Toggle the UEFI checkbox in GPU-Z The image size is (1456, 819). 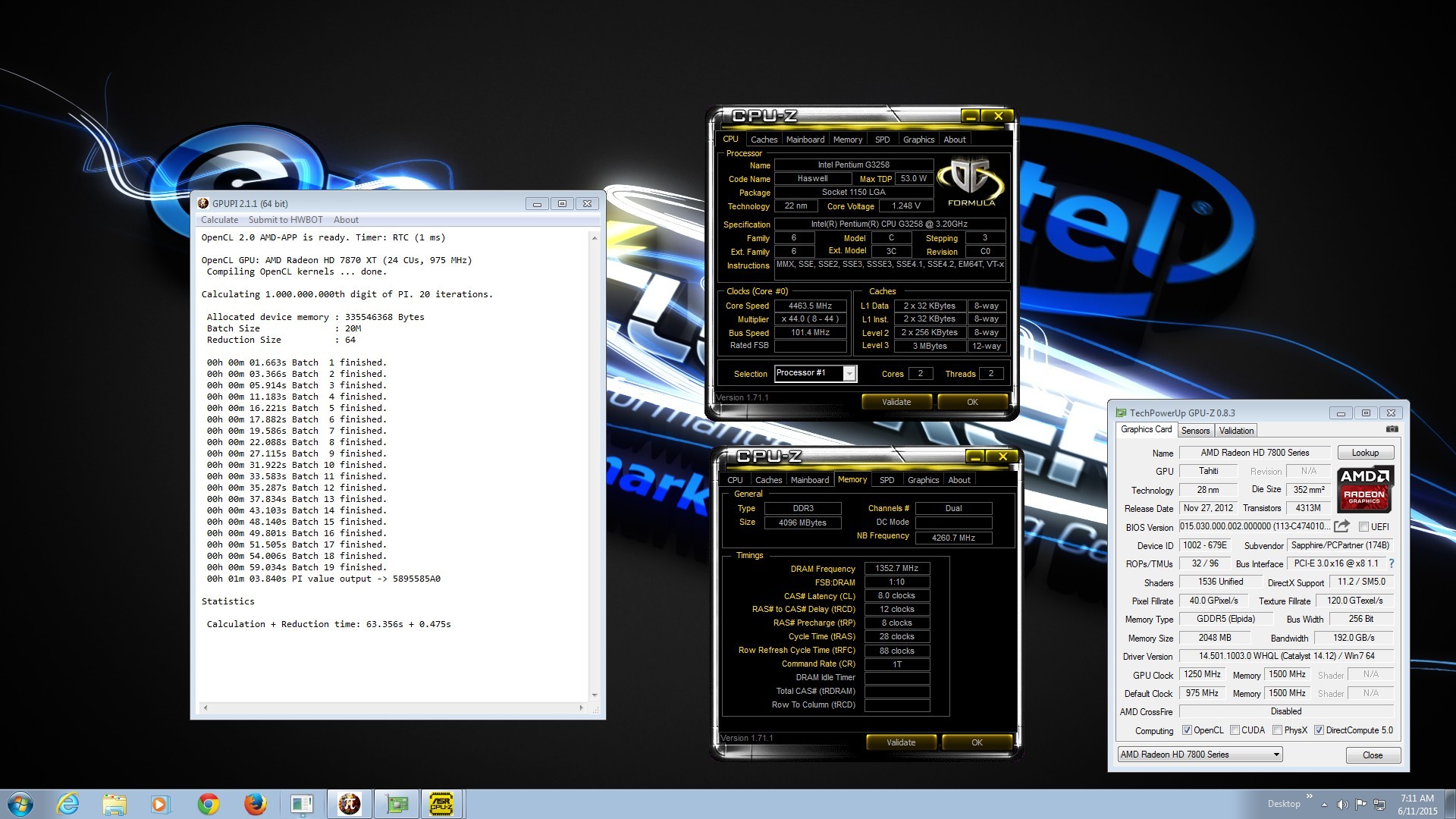(1364, 526)
